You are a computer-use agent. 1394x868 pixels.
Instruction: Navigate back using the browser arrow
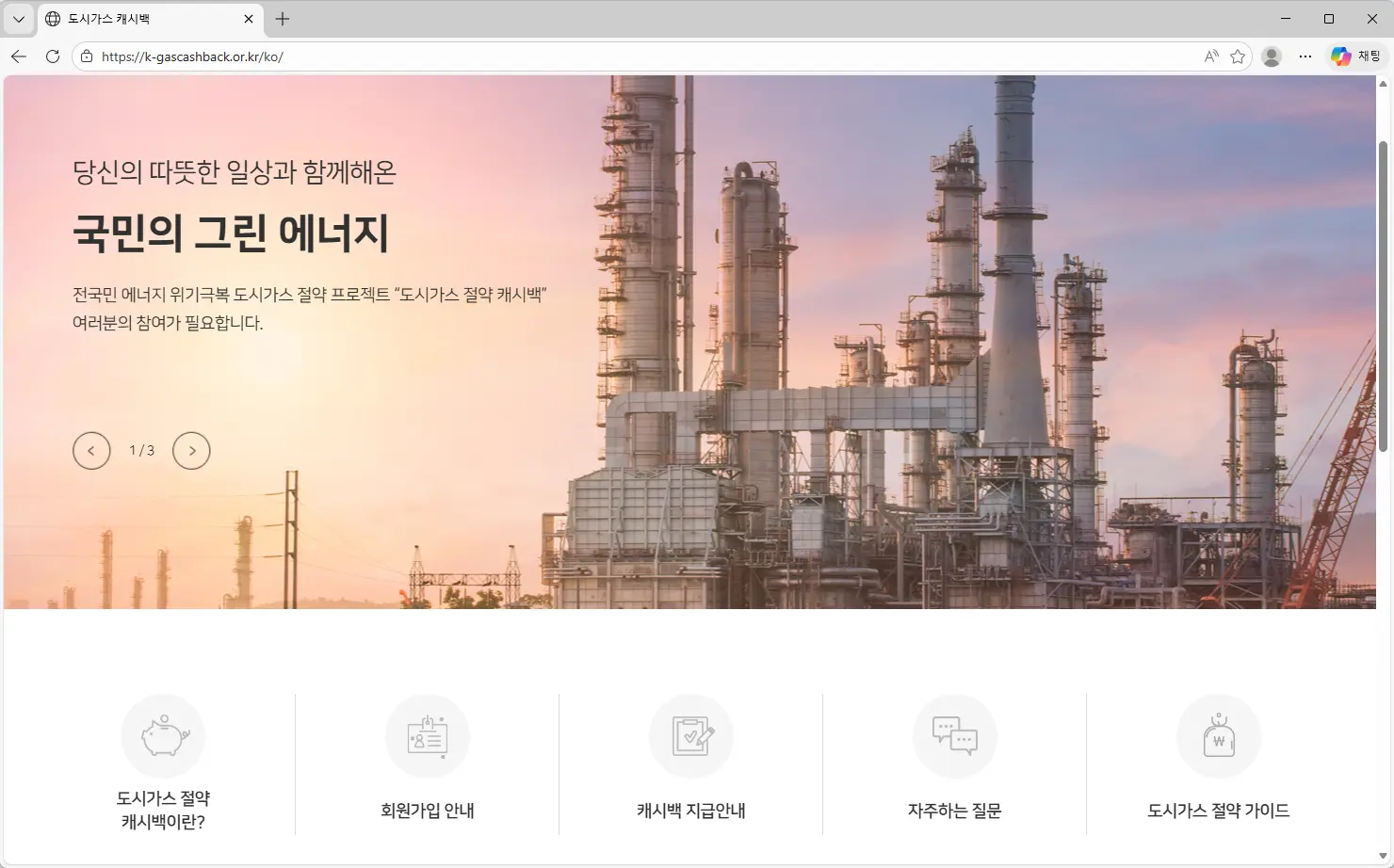(x=18, y=56)
